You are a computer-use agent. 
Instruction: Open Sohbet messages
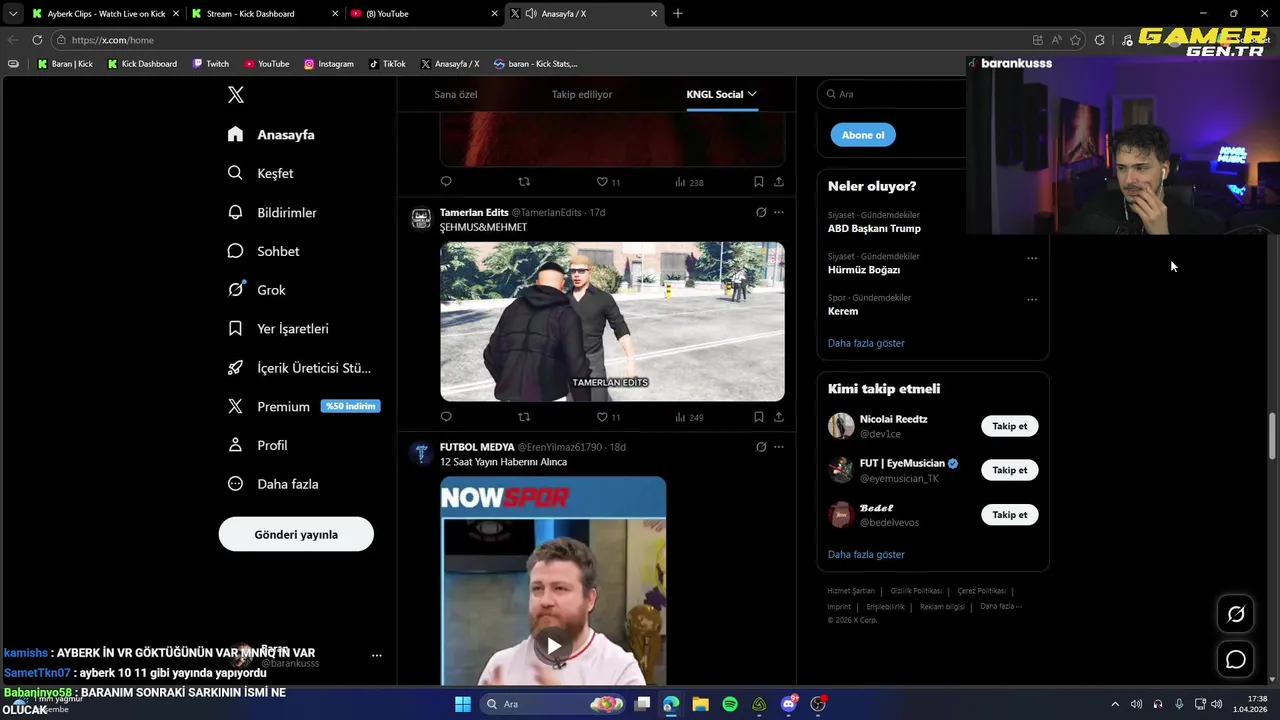263,251
